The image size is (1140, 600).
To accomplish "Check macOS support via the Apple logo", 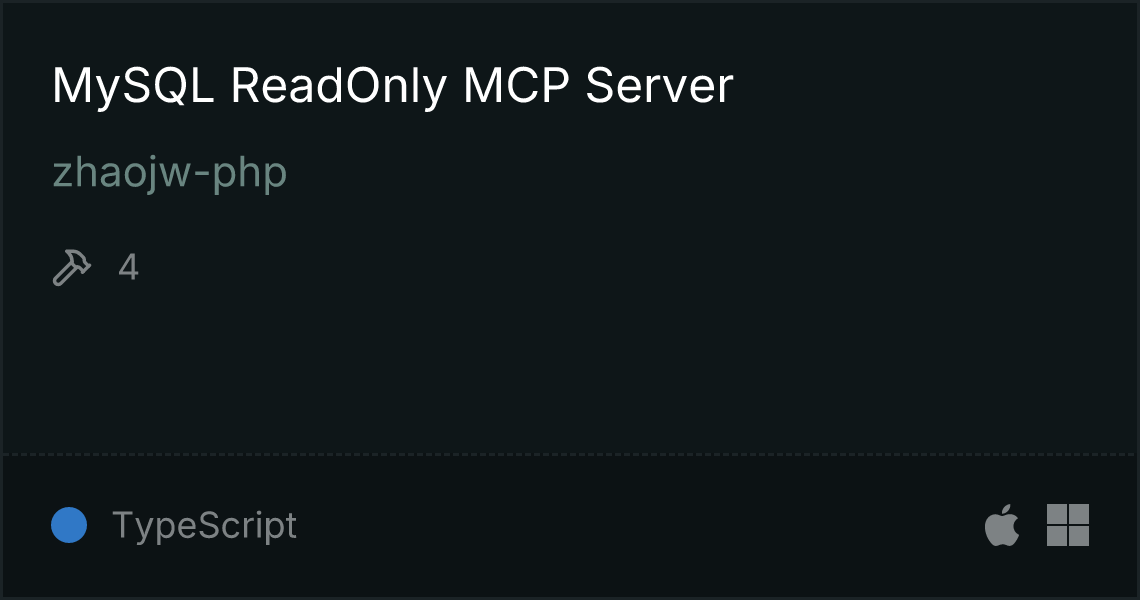I will click(x=1002, y=524).
